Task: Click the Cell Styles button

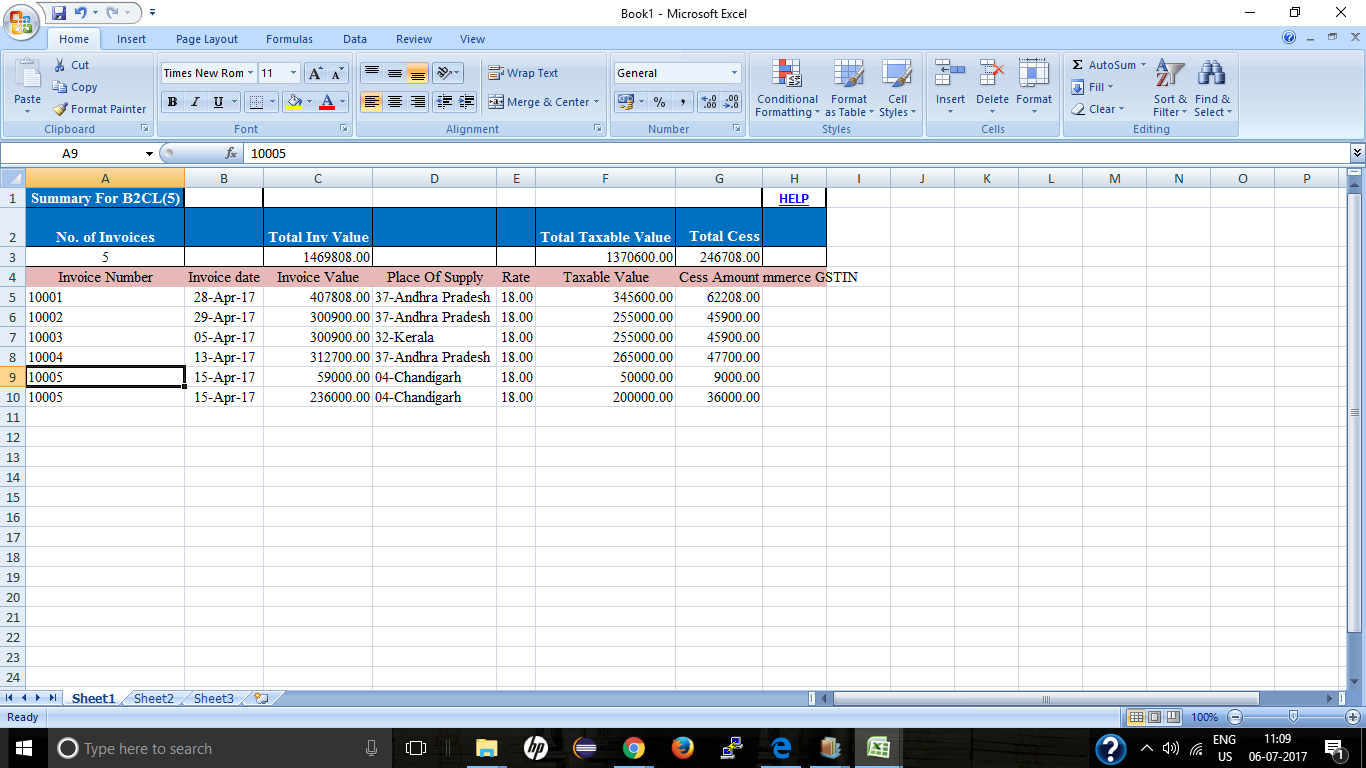Action: [x=897, y=89]
